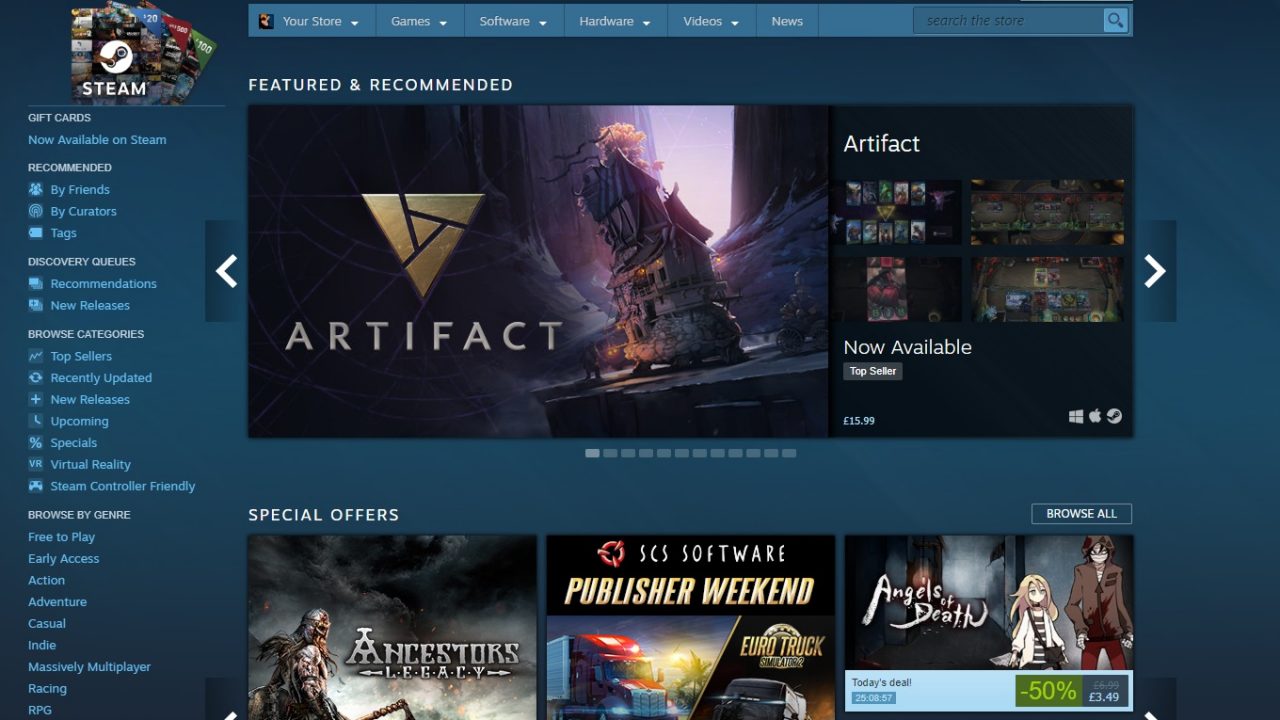
Task: Show previous featured game with left arrow
Action: 226,271
